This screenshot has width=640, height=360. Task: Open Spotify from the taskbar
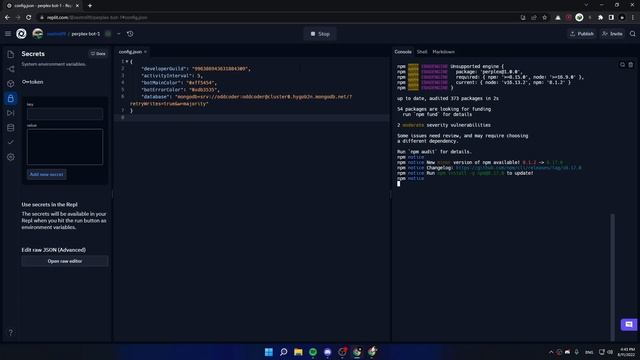(x=313, y=352)
